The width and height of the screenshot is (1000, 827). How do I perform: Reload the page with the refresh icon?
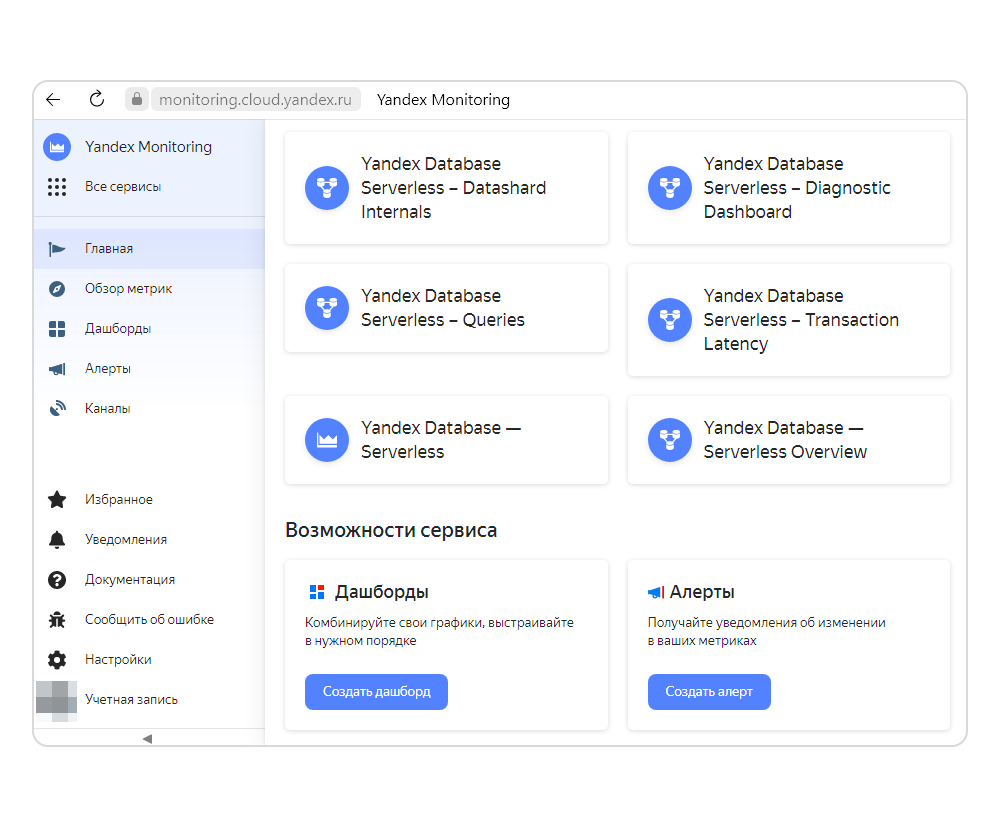point(96,99)
